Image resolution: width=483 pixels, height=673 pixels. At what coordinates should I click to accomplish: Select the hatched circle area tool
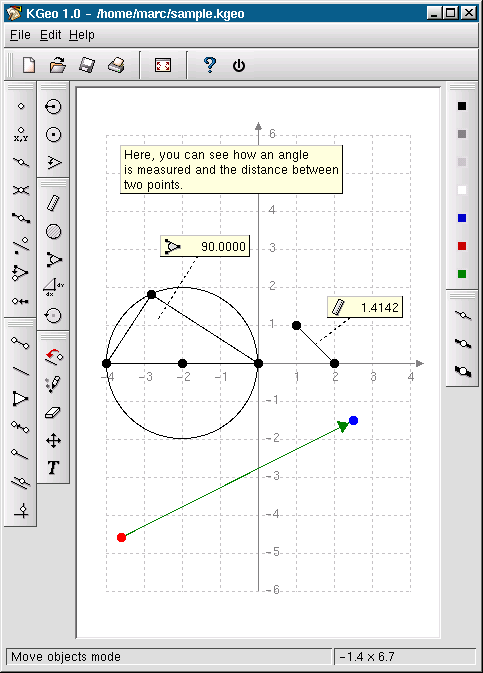click(x=53, y=232)
